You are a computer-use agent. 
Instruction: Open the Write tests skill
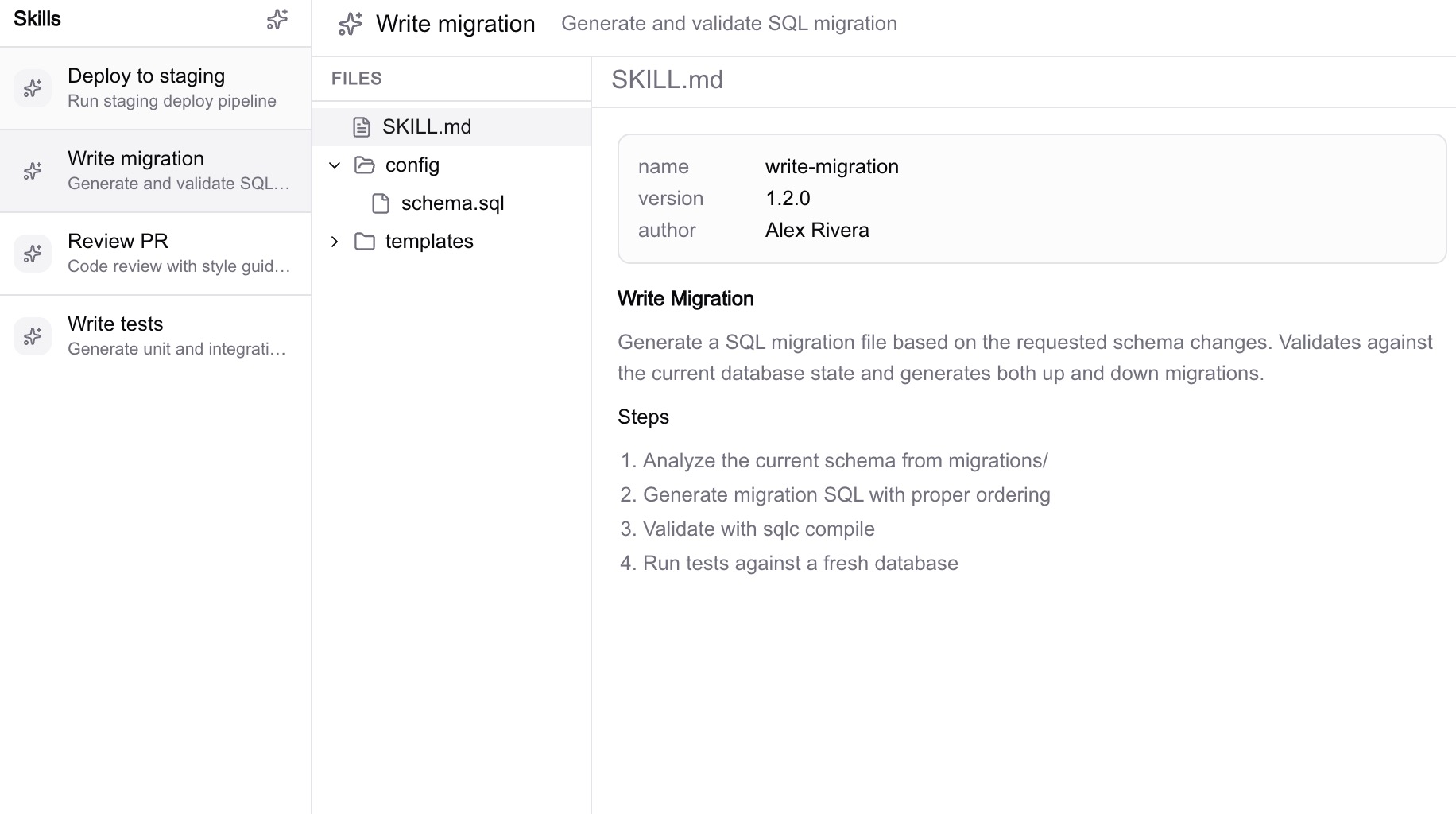coord(156,336)
